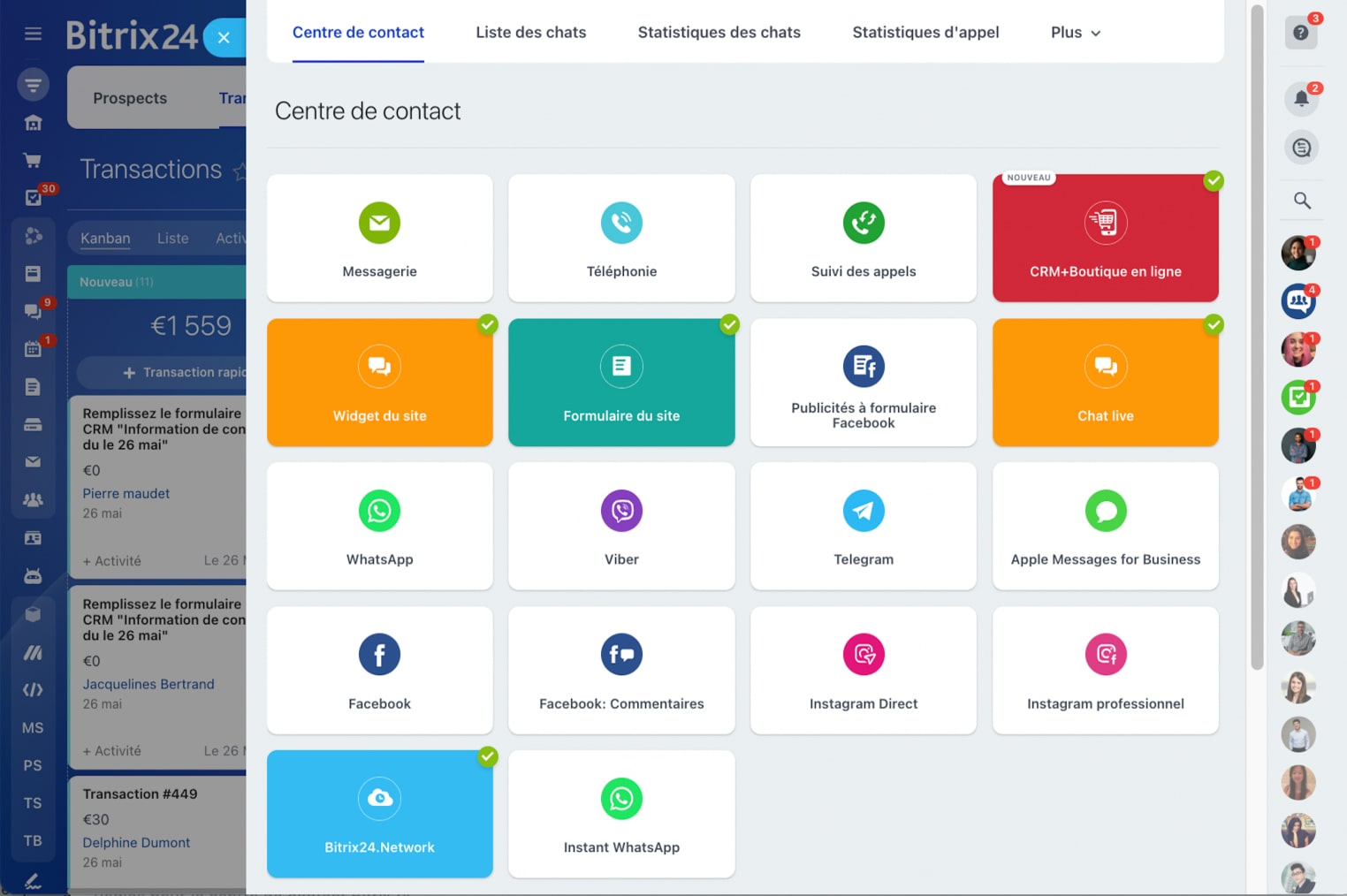Open the help question mark icon
The width and height of the screenshot is (1347, 896).
1301,33
